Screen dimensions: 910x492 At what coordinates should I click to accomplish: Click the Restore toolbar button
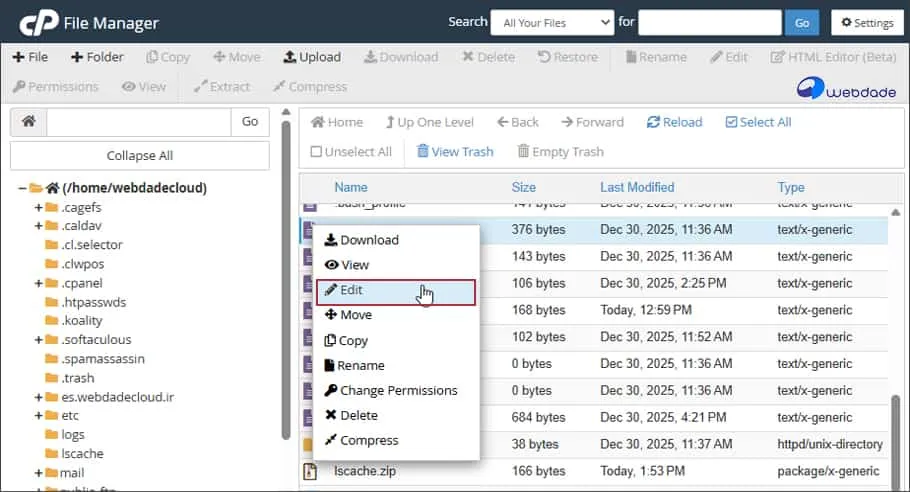pos(568,57)
